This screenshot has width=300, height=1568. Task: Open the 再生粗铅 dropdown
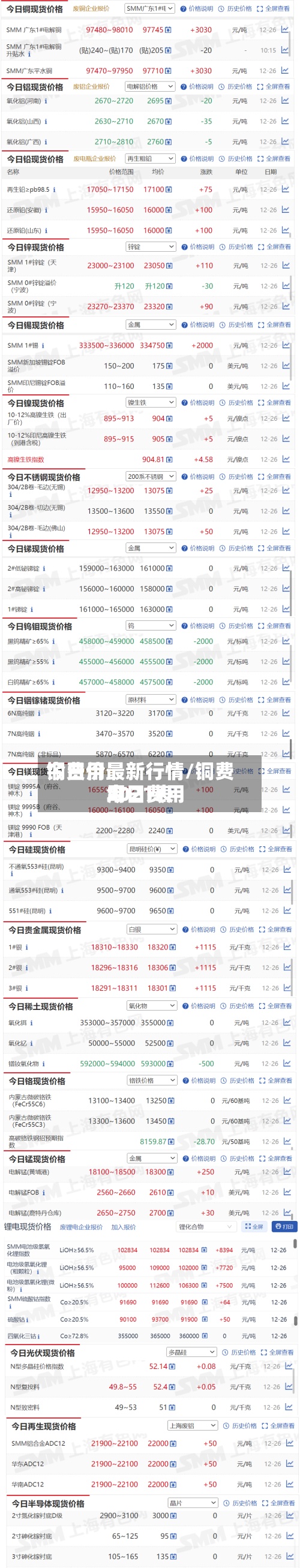click(x=150, y=158)
